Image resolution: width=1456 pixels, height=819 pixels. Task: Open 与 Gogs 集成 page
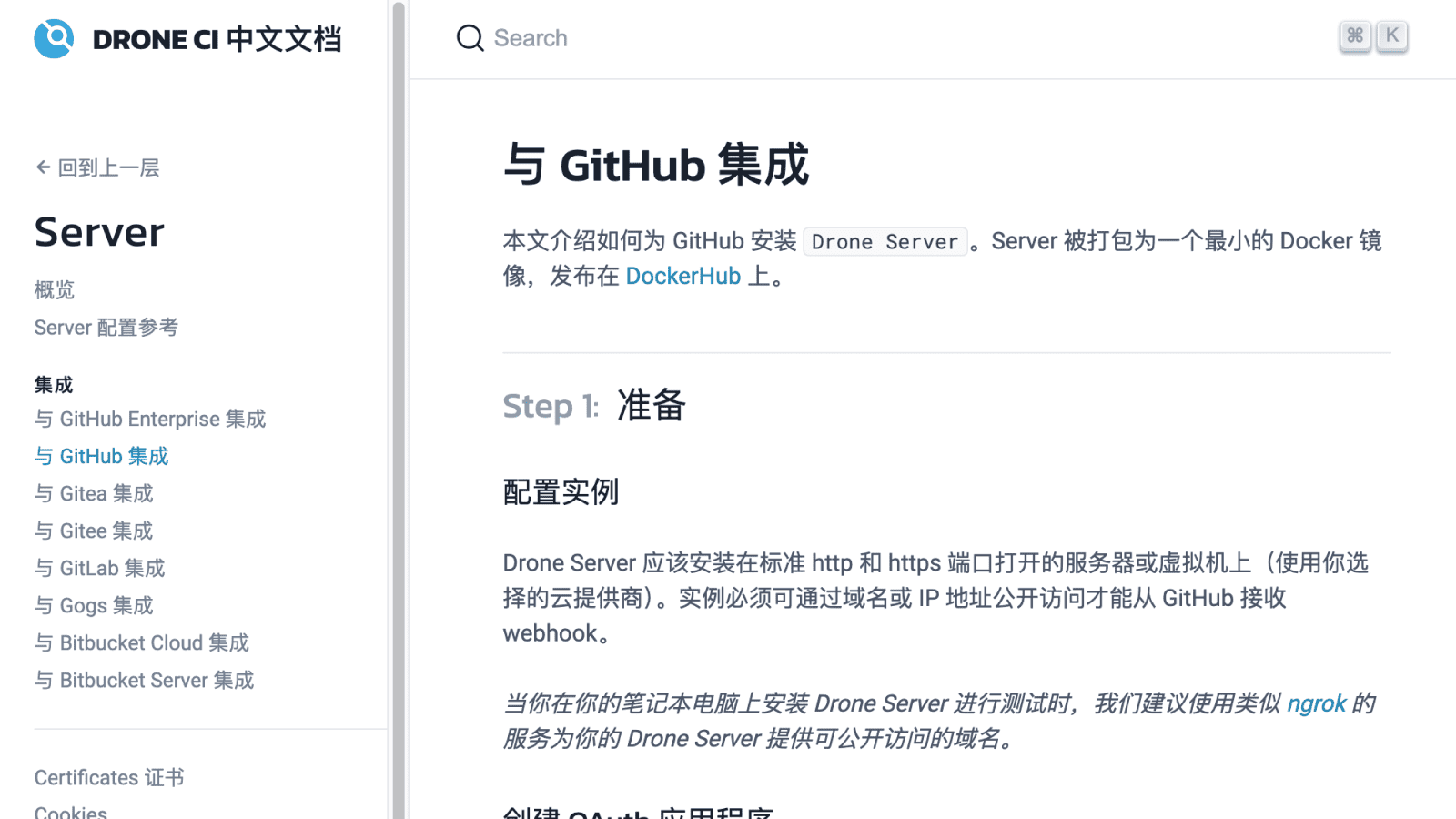click(x=94, y=605)
